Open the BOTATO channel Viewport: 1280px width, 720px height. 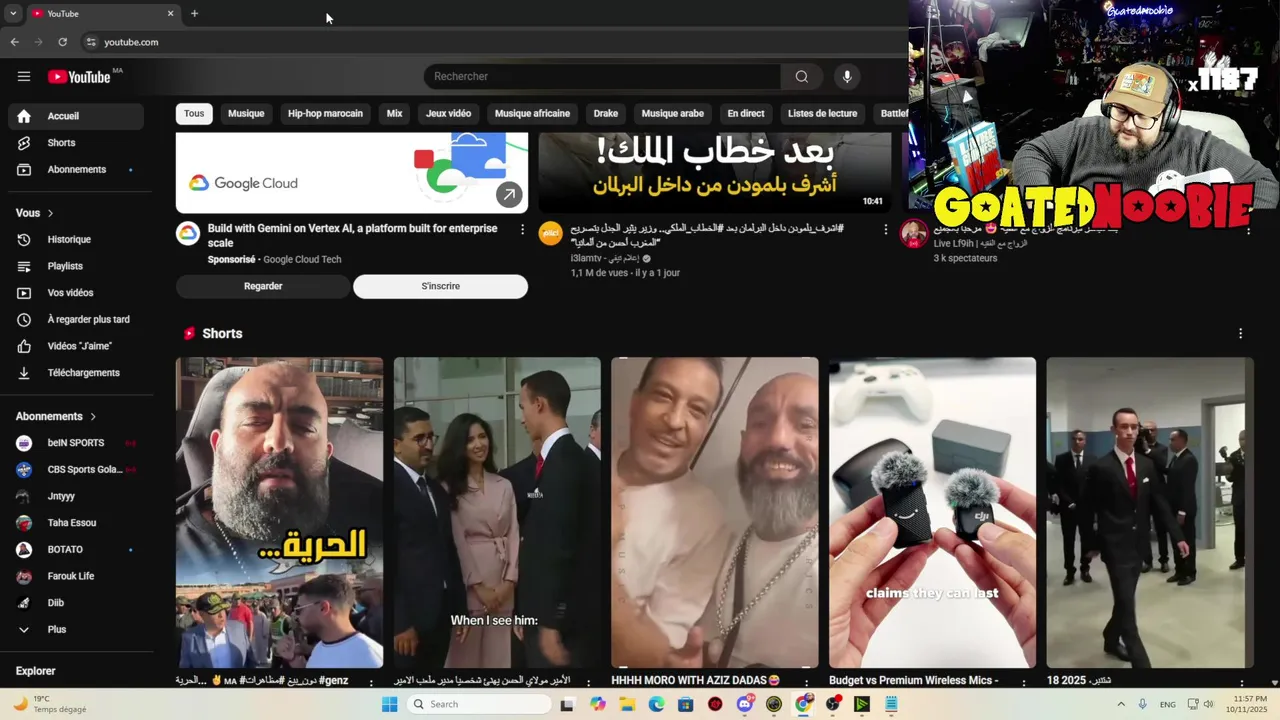[x=76, y=549]
